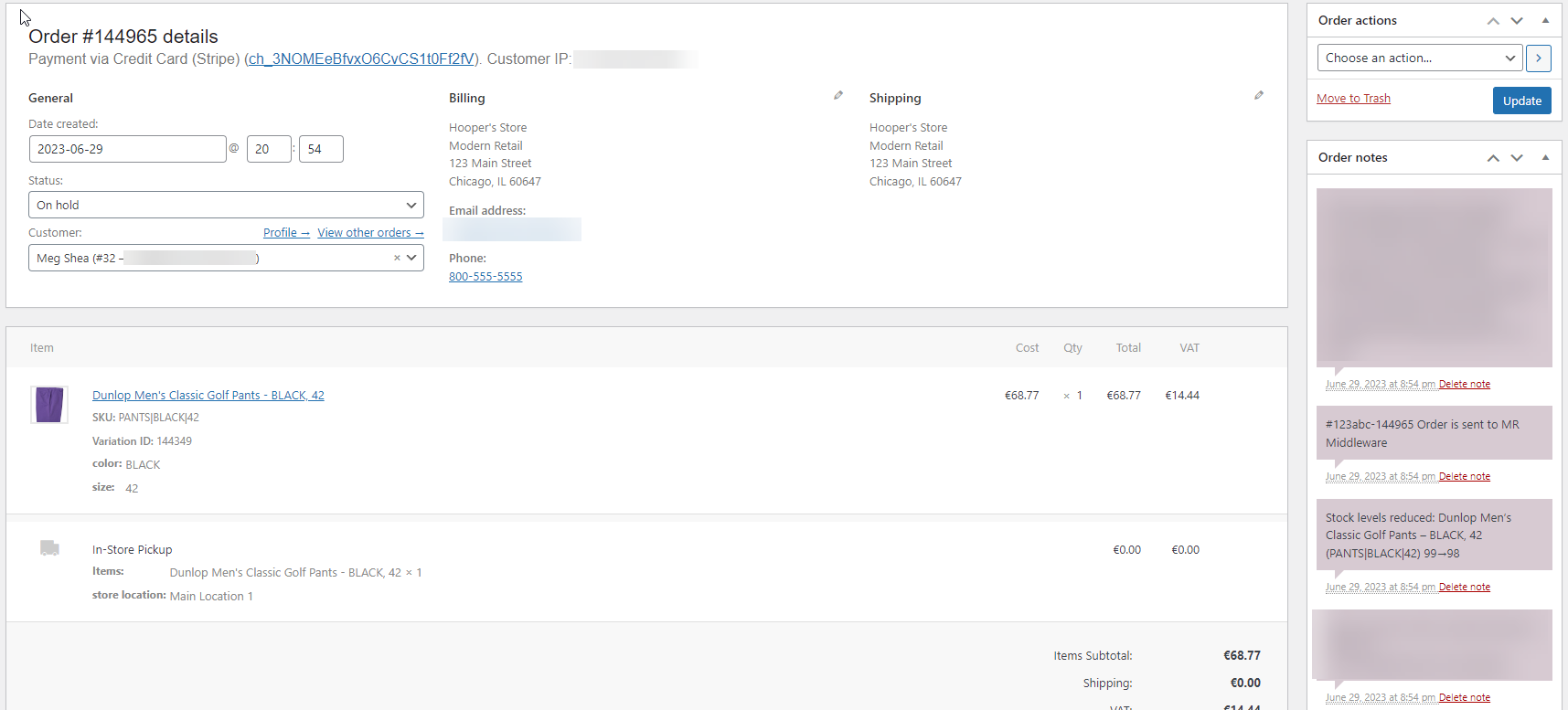Viewport: 1568px width, 710px height.
Task: Click the In-Store Pickup shipping truck icon
Action: click(49, 548)
